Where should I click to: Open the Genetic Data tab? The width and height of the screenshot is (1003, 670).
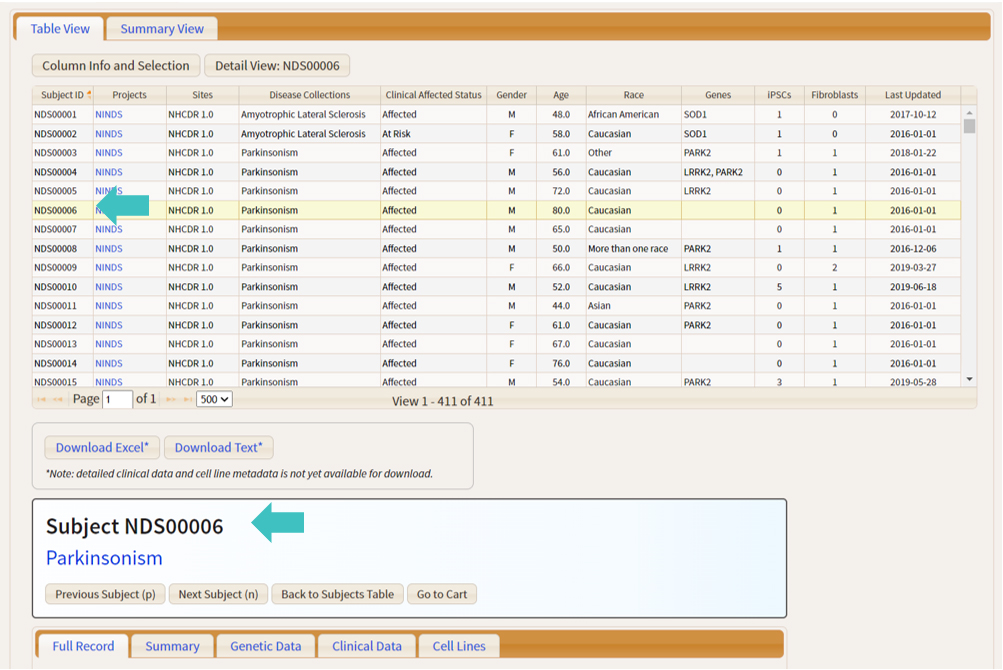[265, 646]
